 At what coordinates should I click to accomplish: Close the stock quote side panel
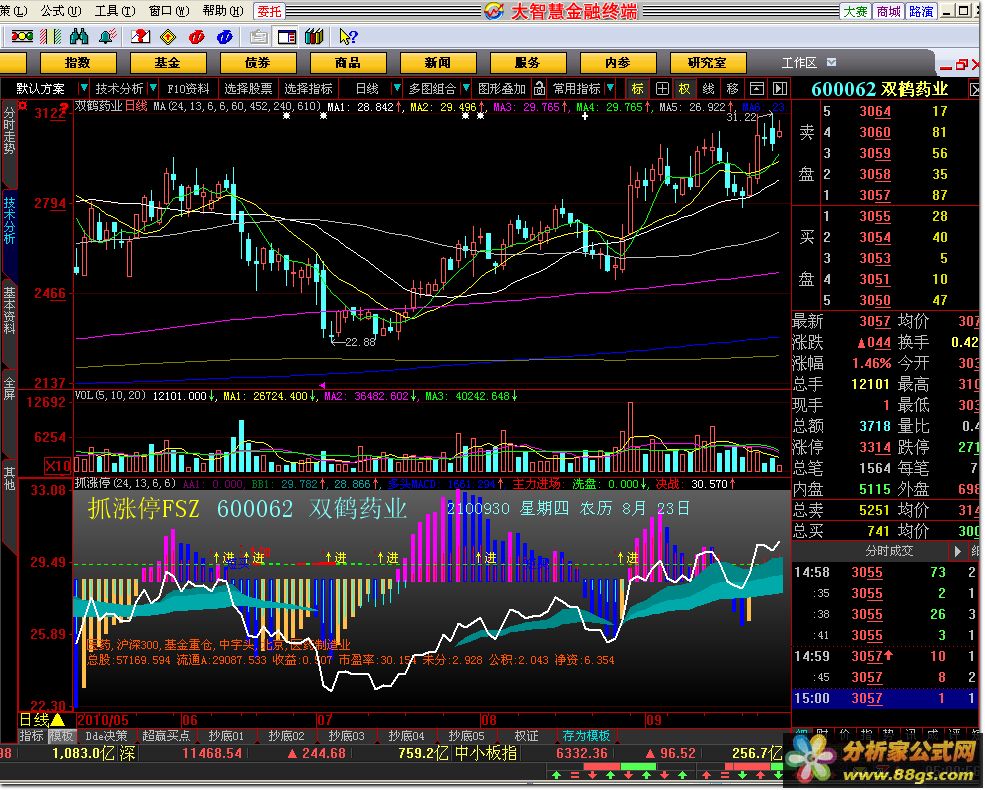[x=975, y=90]
